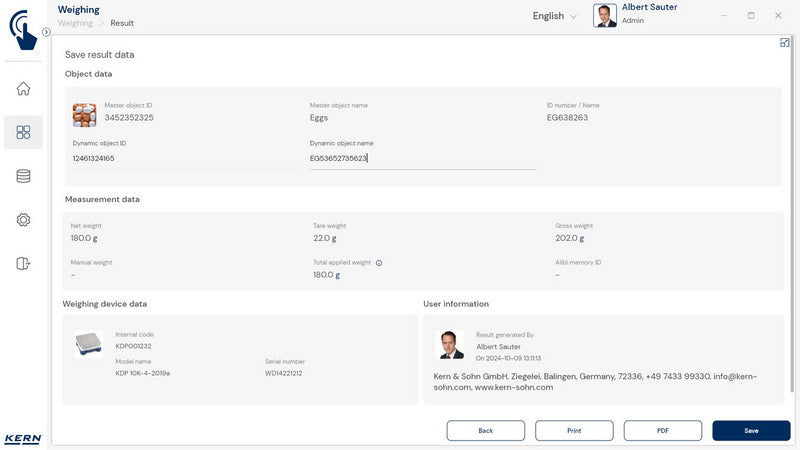Open the English language dropdown
This screenshot has width=800, height=450.
[x=555, y=16]
